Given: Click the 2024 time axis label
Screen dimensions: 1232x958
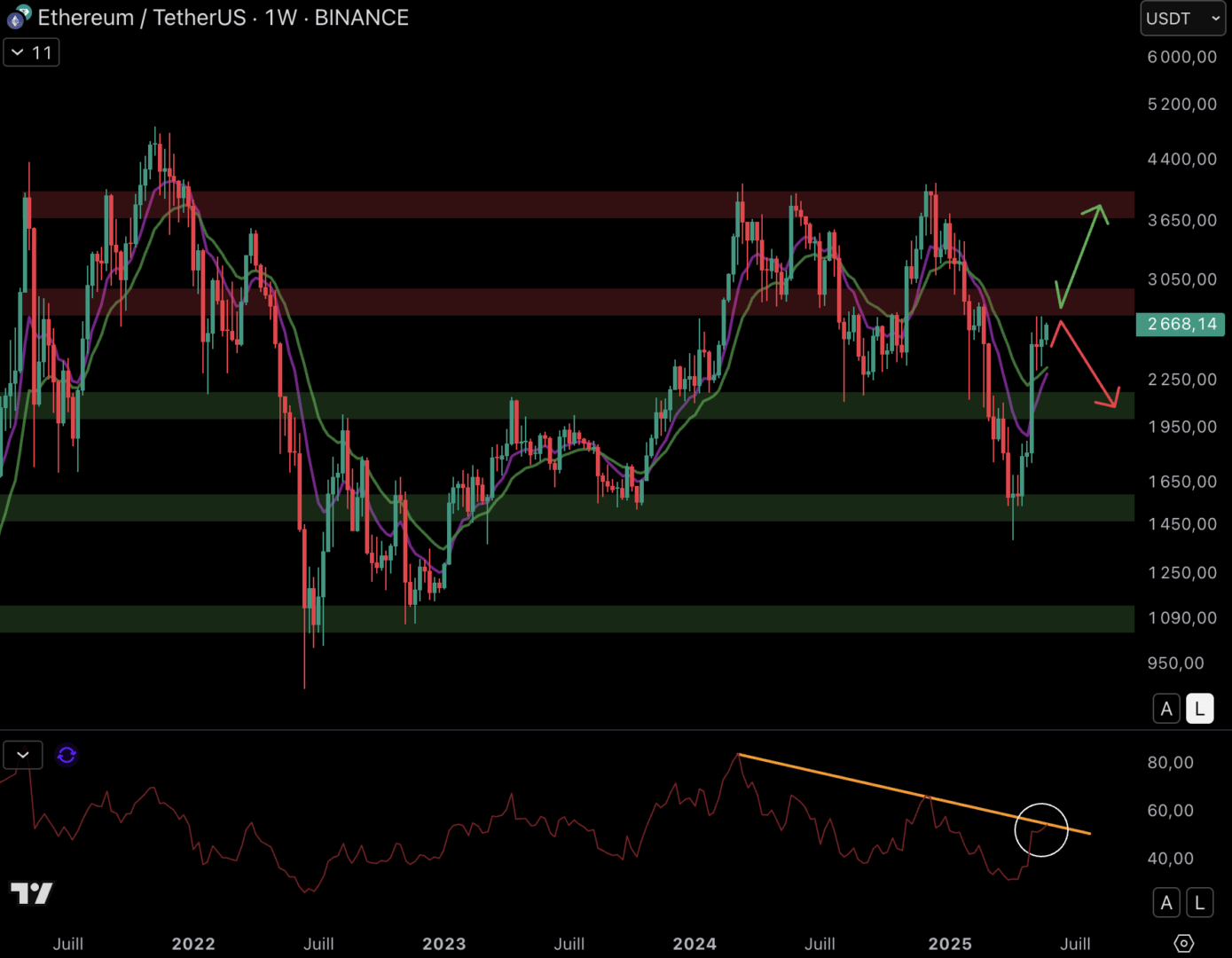Looking at the screenshot, I should 694,944.
